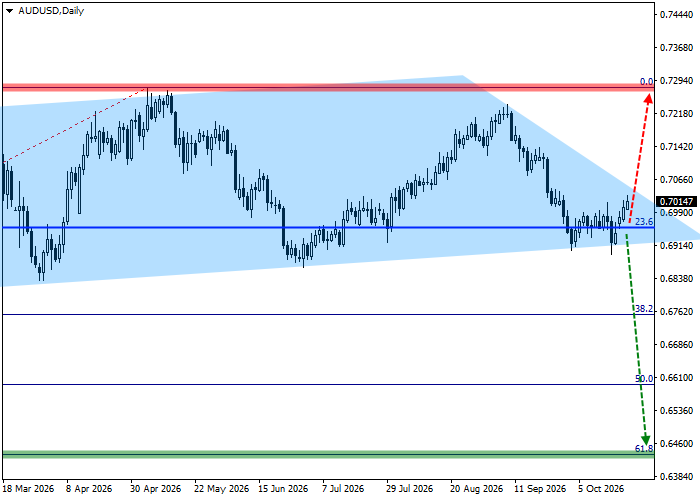
Task: Select the 0.72940 price axis value
Action: point(677,81)
